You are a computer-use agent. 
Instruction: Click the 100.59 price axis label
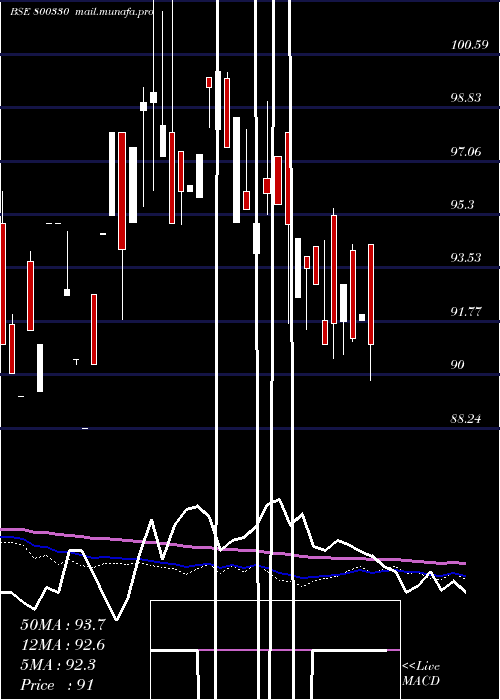point(469,45)
